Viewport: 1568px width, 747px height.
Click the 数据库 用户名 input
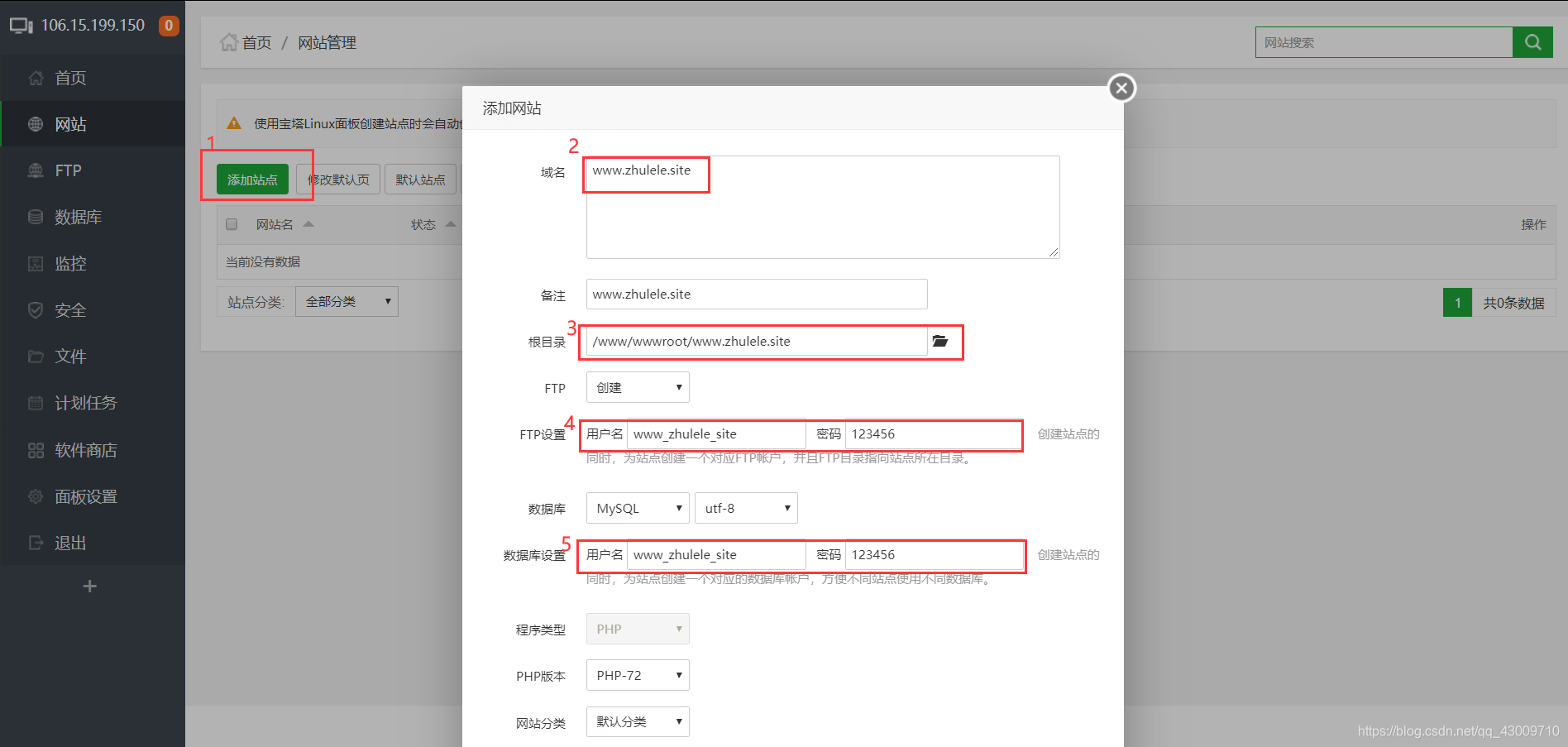click(716, 554)
